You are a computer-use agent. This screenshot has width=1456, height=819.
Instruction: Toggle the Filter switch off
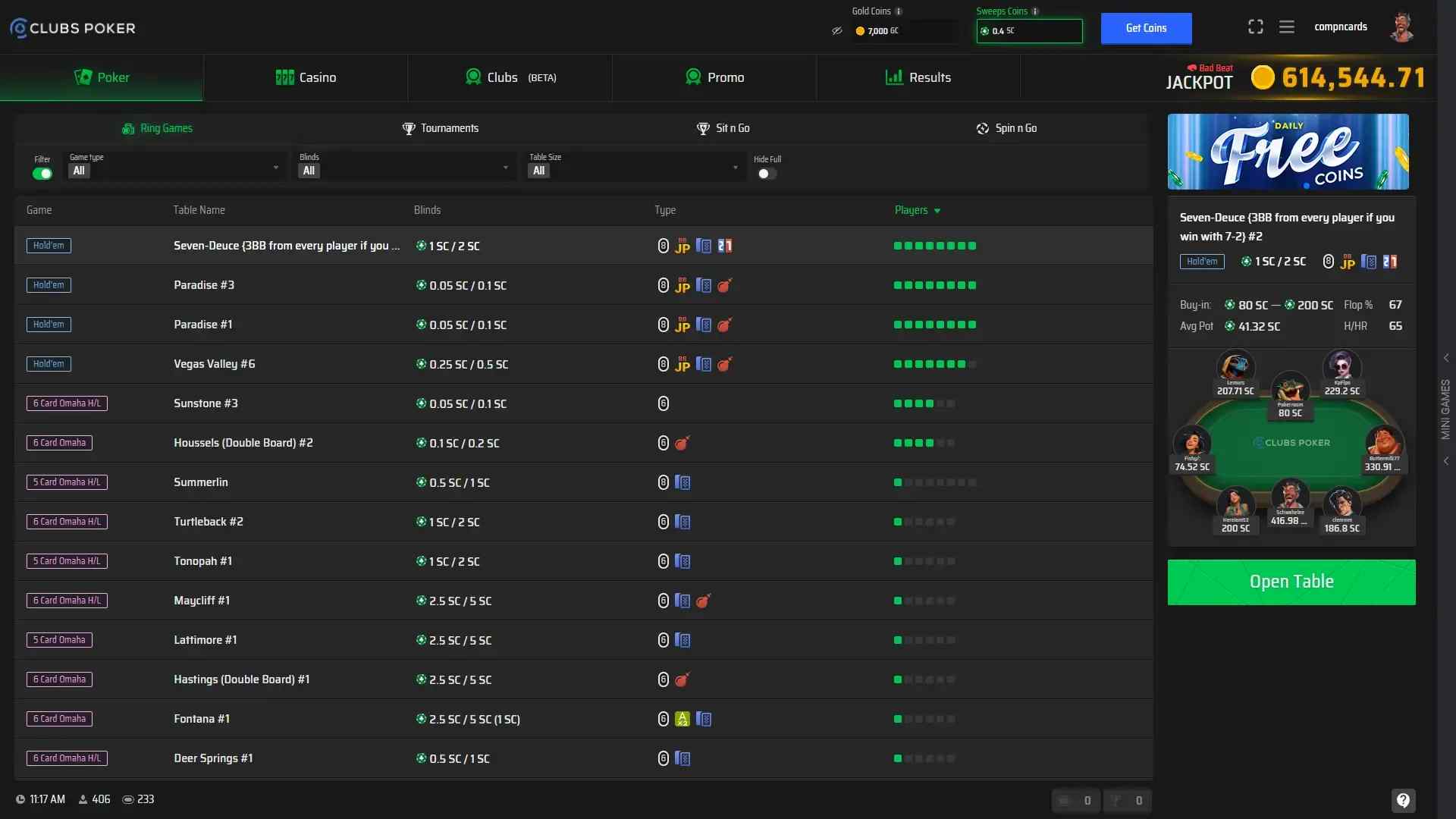pos(42,174)
